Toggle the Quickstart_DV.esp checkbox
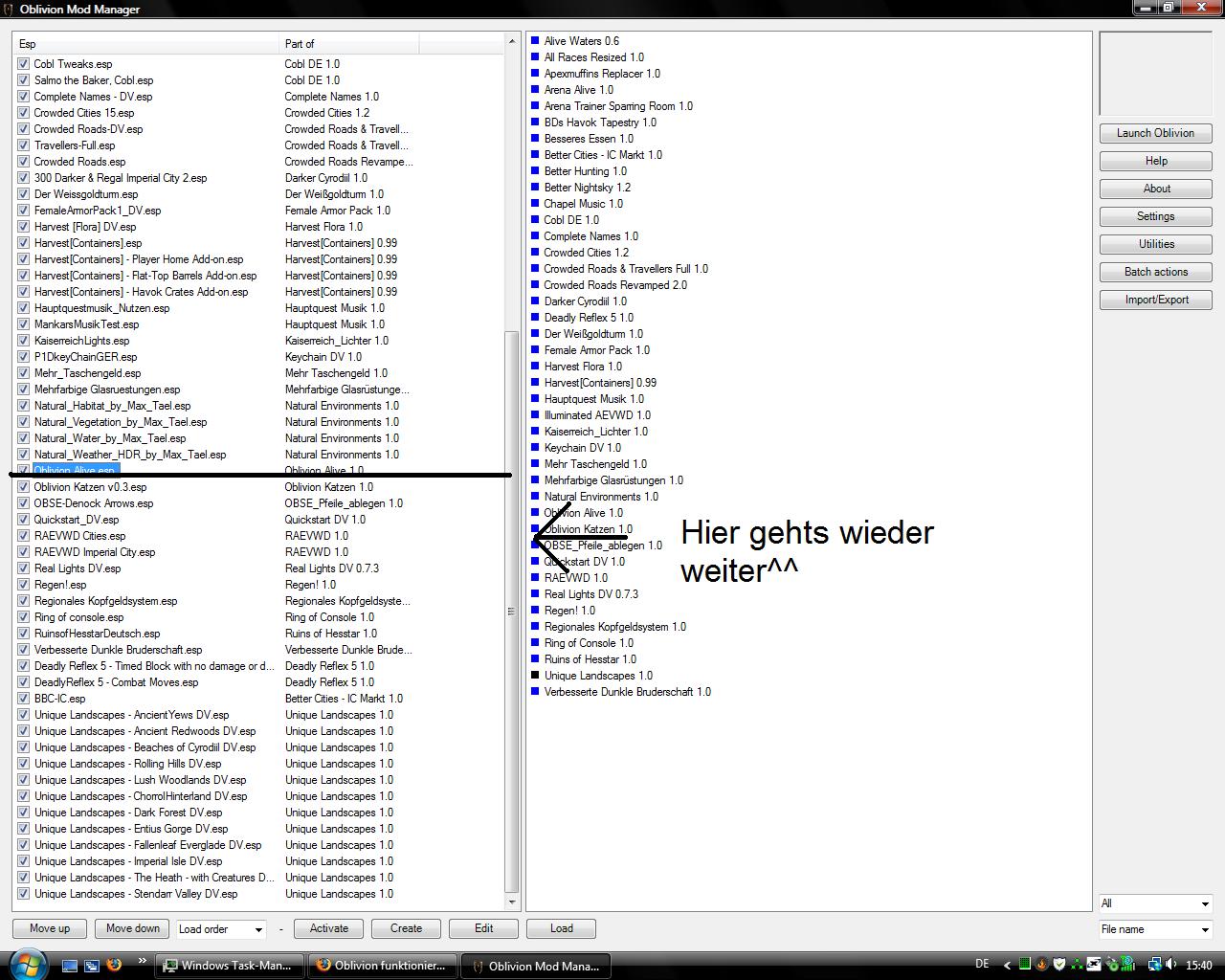Image resolution: width=1225 pixels, height=980 pixels. coord(23,520)
